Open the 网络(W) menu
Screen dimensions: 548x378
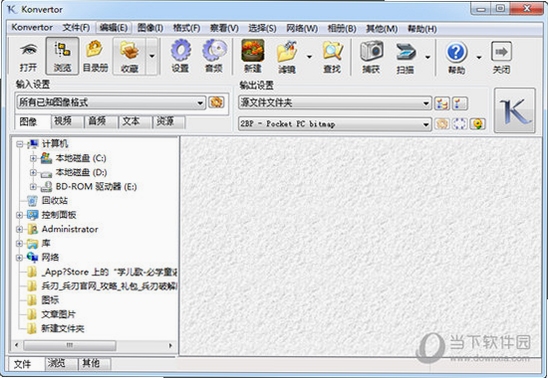(302, 28)
